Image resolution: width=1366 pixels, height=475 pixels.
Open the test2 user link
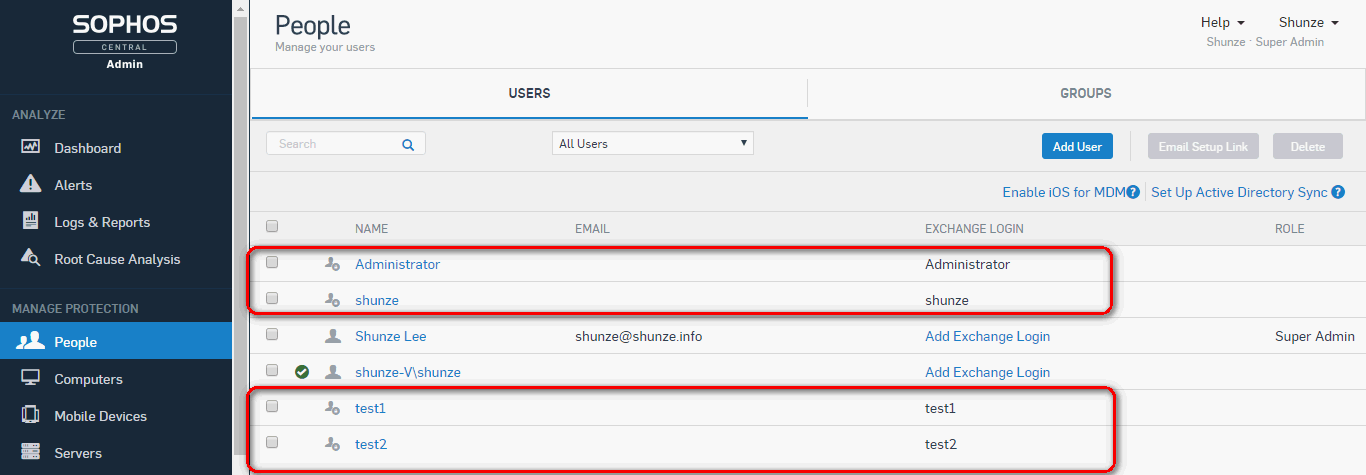click(x=371, y=444)
